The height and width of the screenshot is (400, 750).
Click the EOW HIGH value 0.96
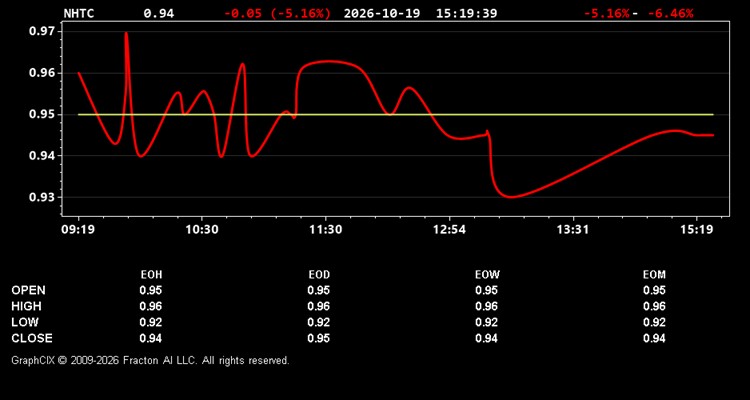(x=486, y=306)
